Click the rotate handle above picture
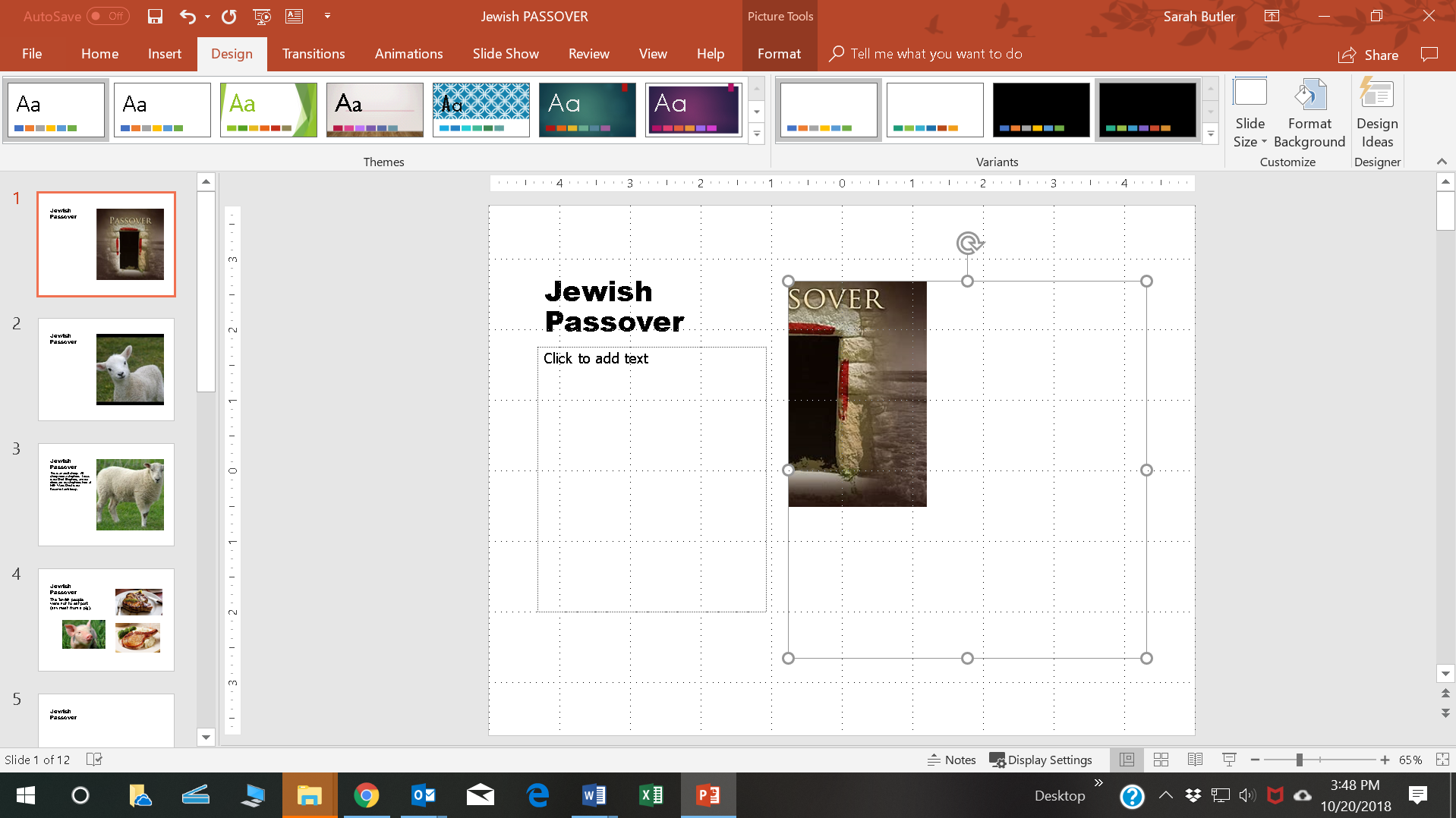The height and width of the screenshot is (818, 1456). click(969, 243)
